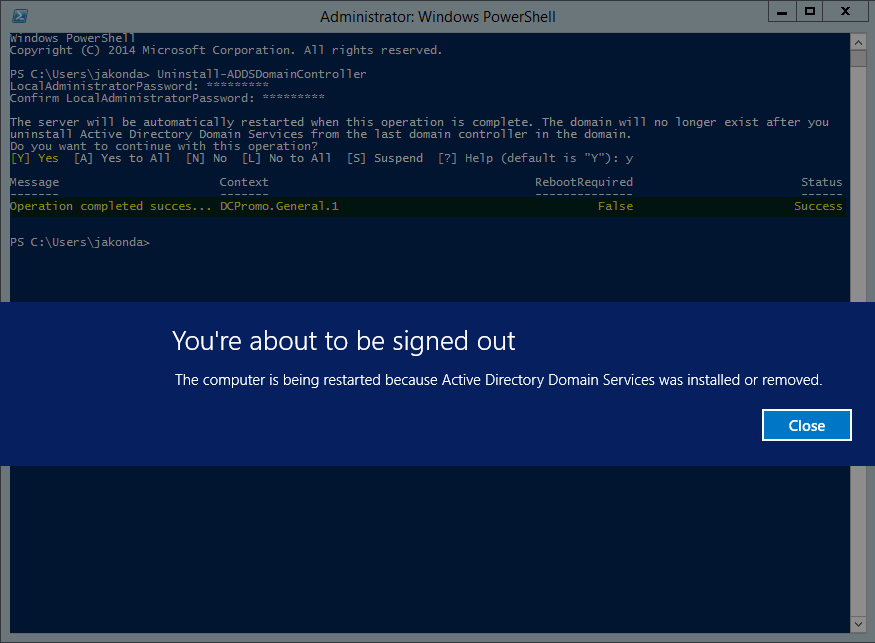The width and height of the screenshot is (875, 643).
Task: Click the scrollbar down arrow
Action: [858, 624]
